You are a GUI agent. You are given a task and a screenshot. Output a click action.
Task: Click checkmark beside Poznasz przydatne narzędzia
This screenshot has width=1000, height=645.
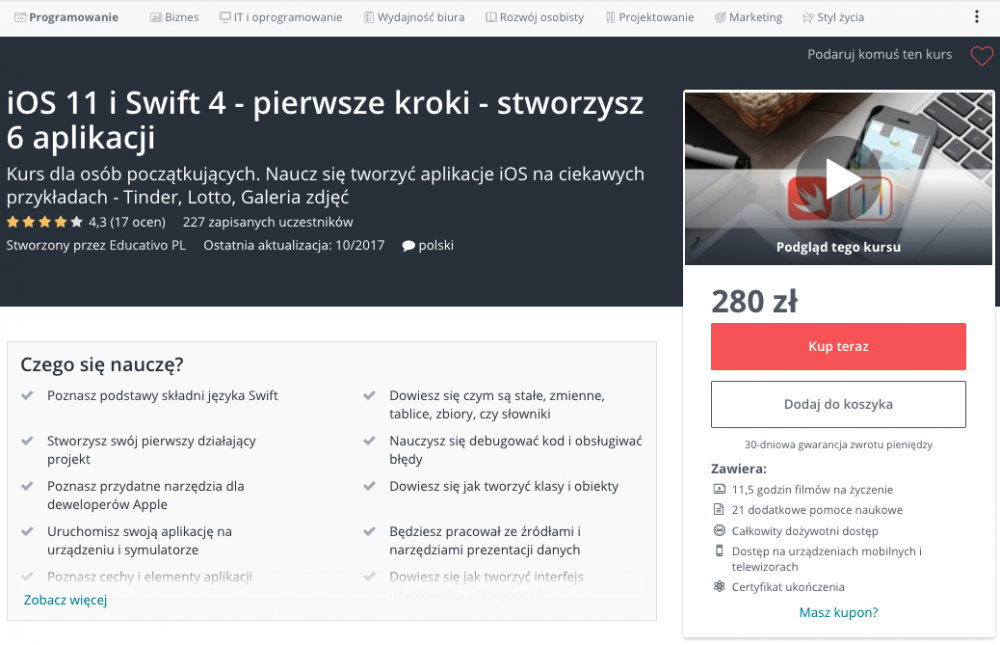point(27,486)
